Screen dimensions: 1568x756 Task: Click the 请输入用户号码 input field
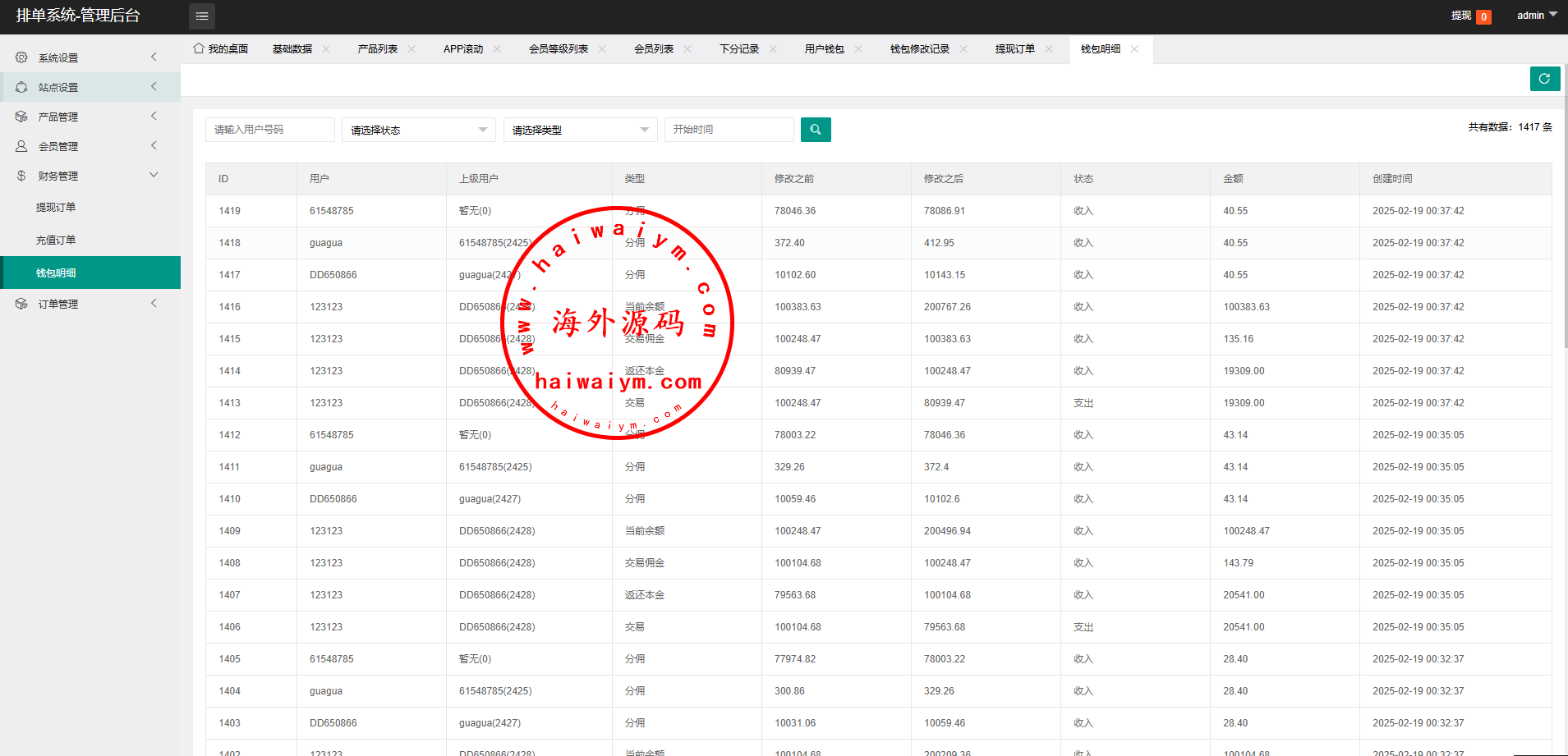(x=269, y=130)
